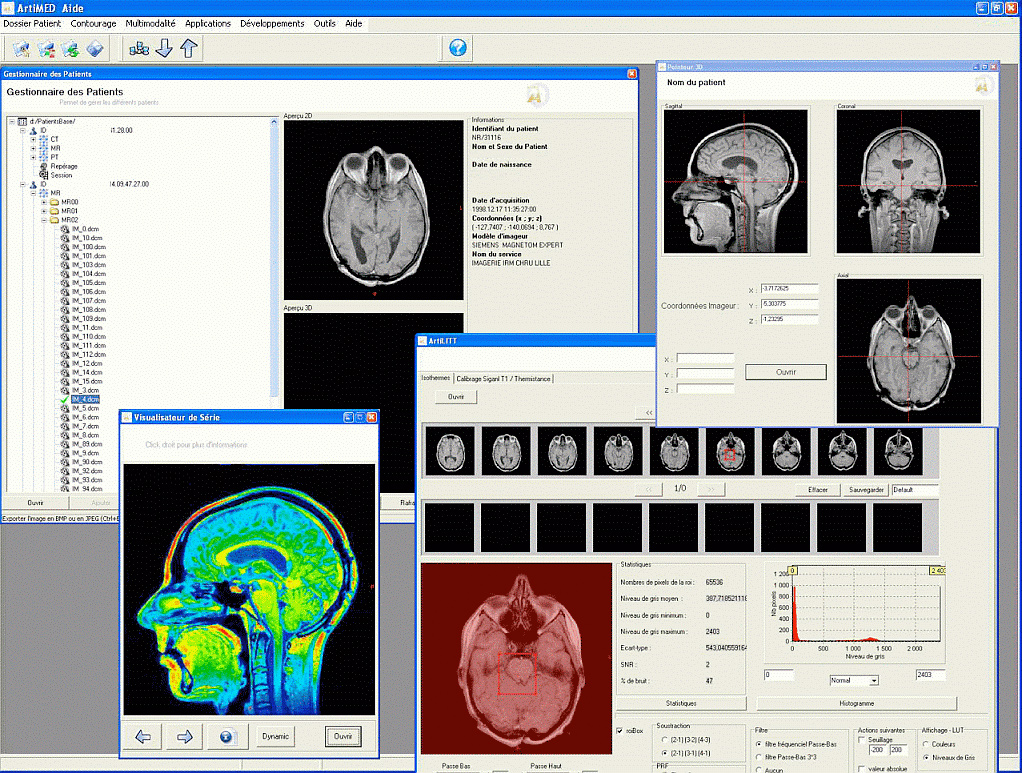Click the second patient folder toolbar icon
1022x773 pixels.
click(46, 48)
